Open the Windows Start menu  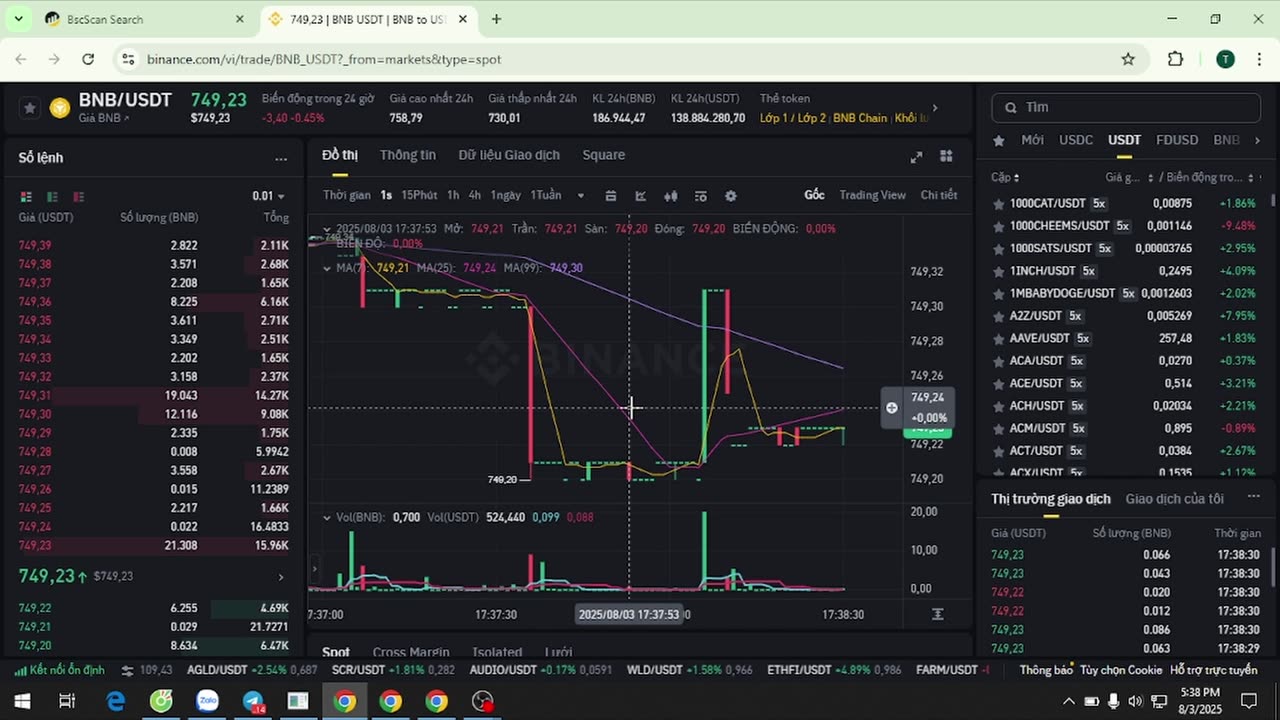22,702
